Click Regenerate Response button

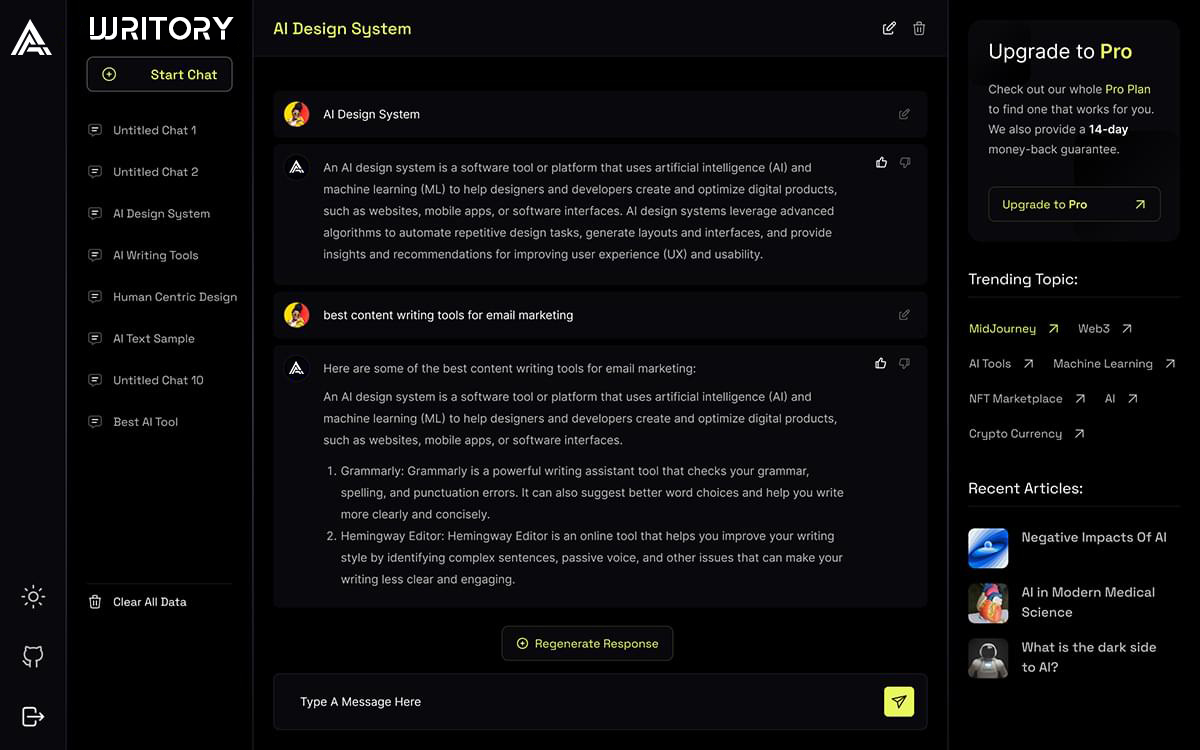point(587,643)
